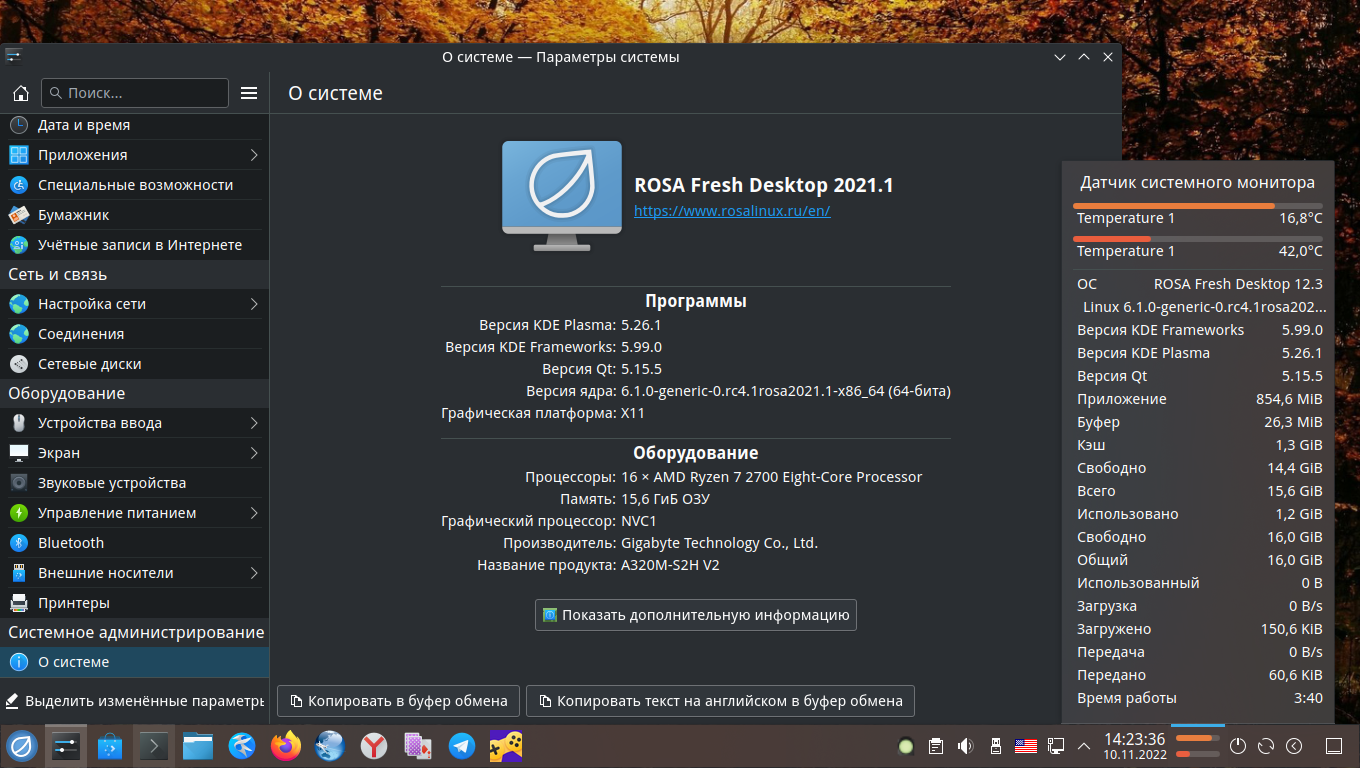1360x768 pixels.
Task: Open the removable devices tray icon
Action: click(995, 746)
